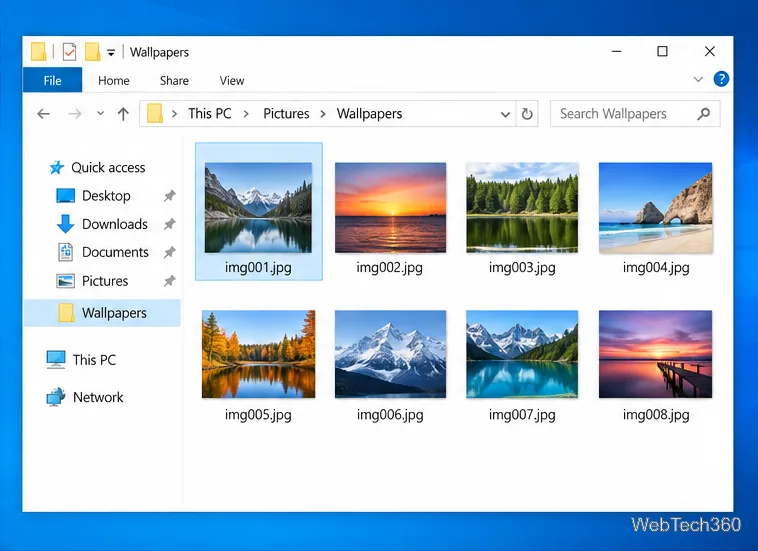Switch to the Share ribbon tab
The width and height of the screenshot is (758, 551).
point(174,80)
